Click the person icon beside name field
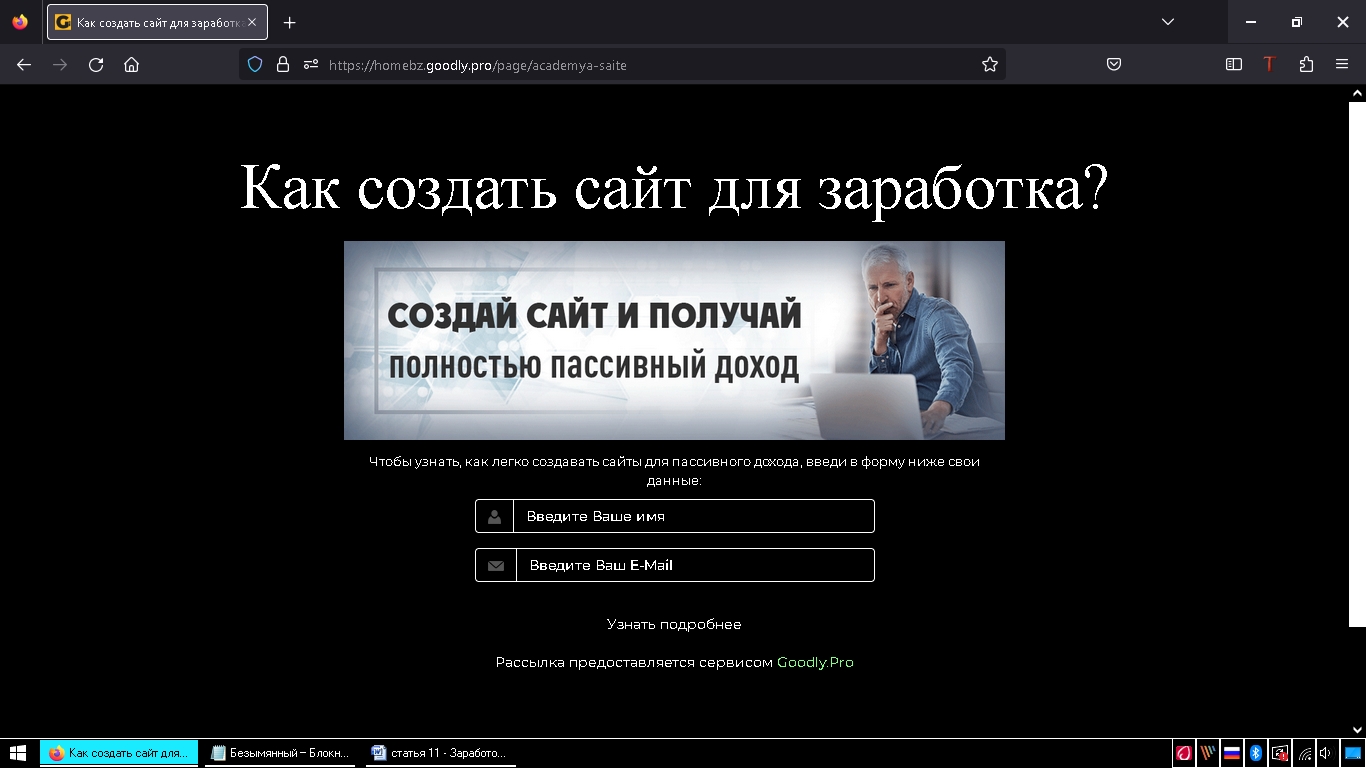 (x=494, y=517)
